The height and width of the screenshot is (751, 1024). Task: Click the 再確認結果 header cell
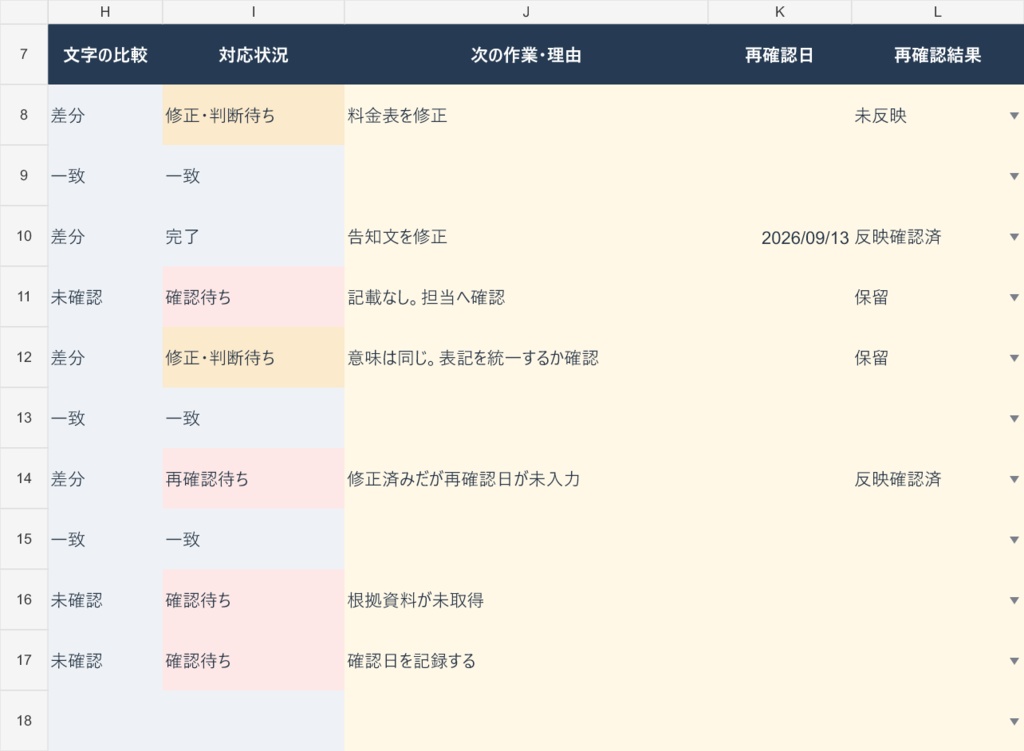[938, 55]
